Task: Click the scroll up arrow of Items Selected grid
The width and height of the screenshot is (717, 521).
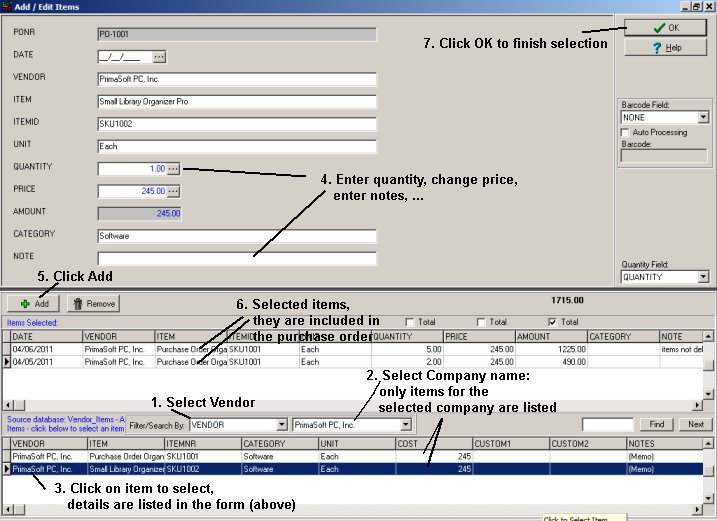Action: pos(708,337)
